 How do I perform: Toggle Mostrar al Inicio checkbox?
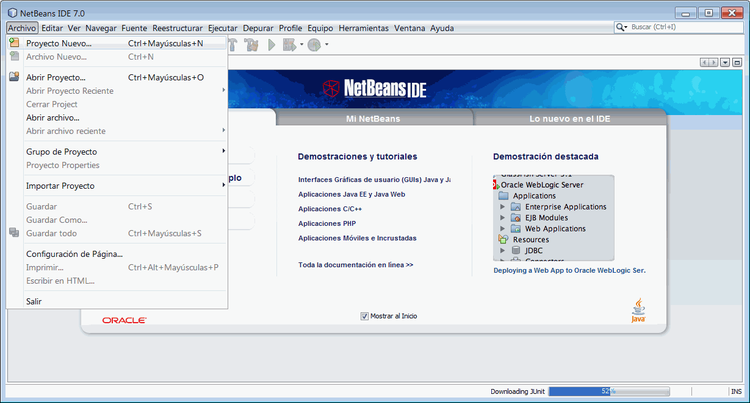click(x=364, y=316)
